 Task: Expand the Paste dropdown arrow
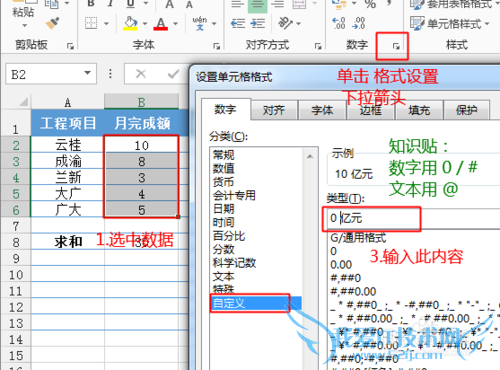point(24,25)
